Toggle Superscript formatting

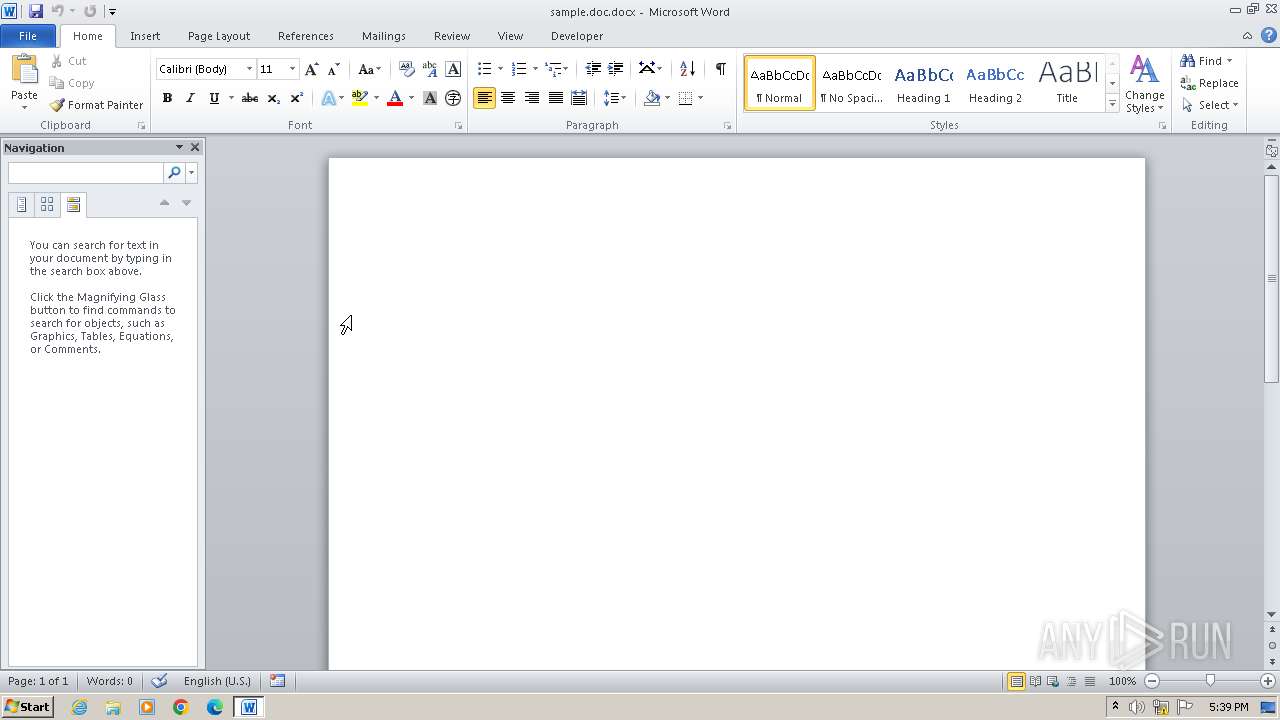pyautogui.click(x=297, y=98)
